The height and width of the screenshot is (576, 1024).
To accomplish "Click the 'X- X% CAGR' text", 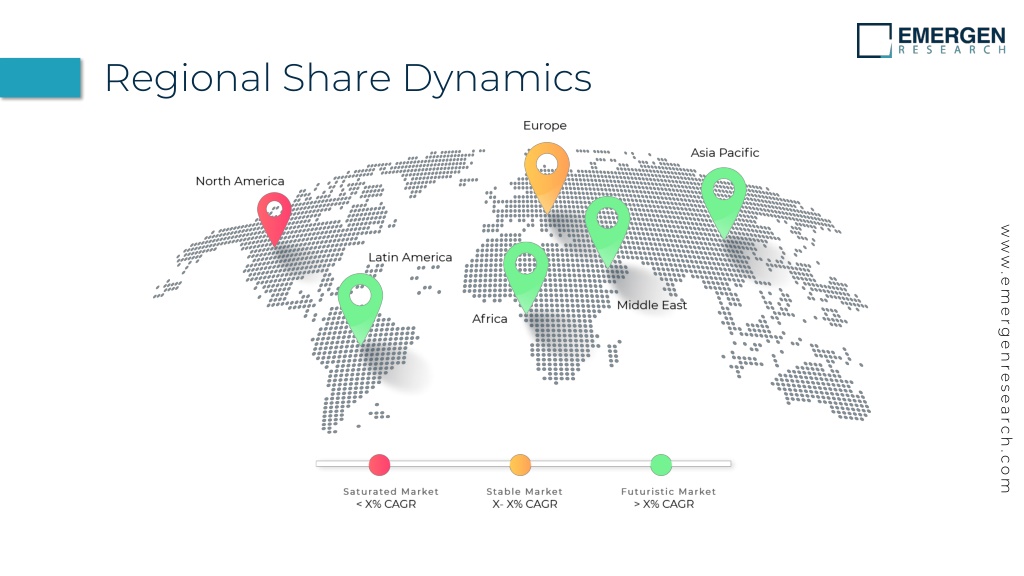I will 524,504.
